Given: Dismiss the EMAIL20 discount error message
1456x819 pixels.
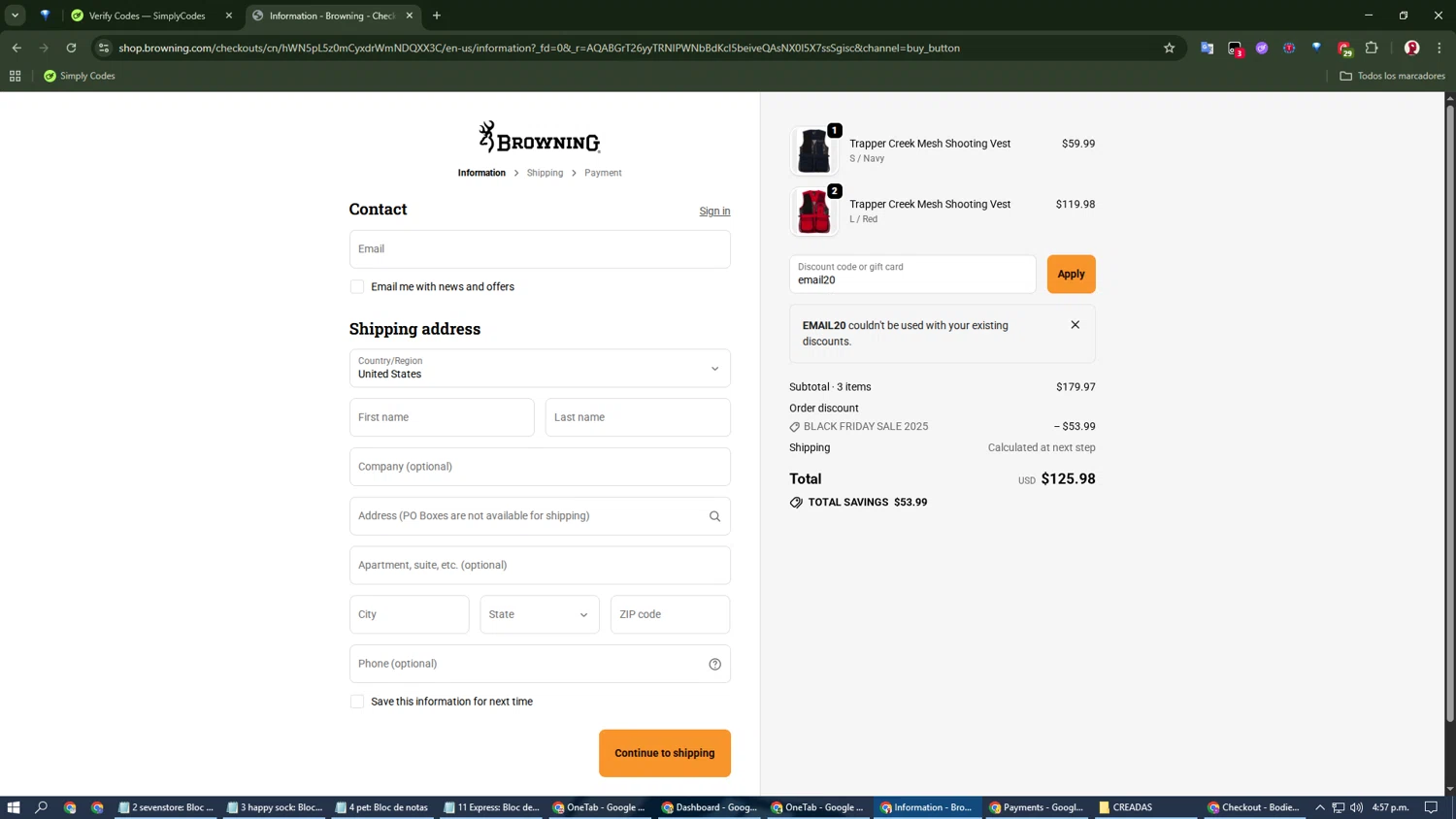Looking at the screenshot, I should (x=1075, y=325).
